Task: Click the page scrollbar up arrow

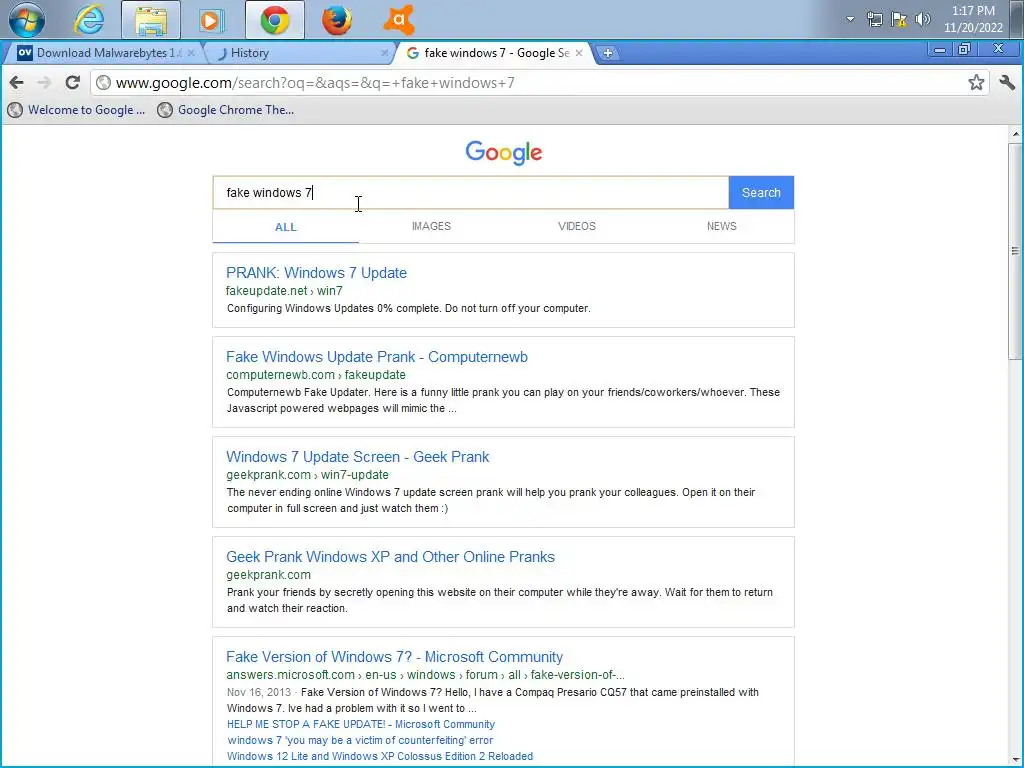Action: pyautogui.click(x=1016, y=134)
